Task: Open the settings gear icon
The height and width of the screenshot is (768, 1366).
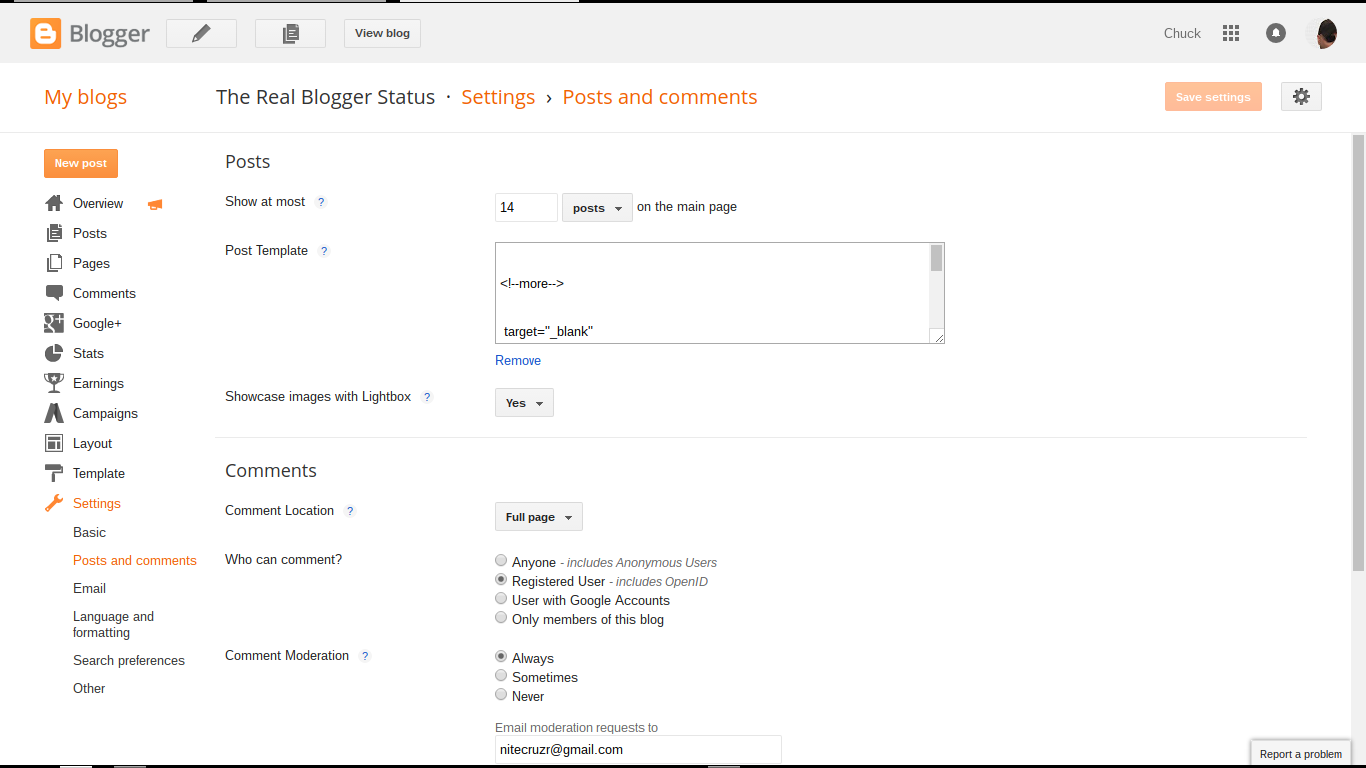Action: [1300, 97]
